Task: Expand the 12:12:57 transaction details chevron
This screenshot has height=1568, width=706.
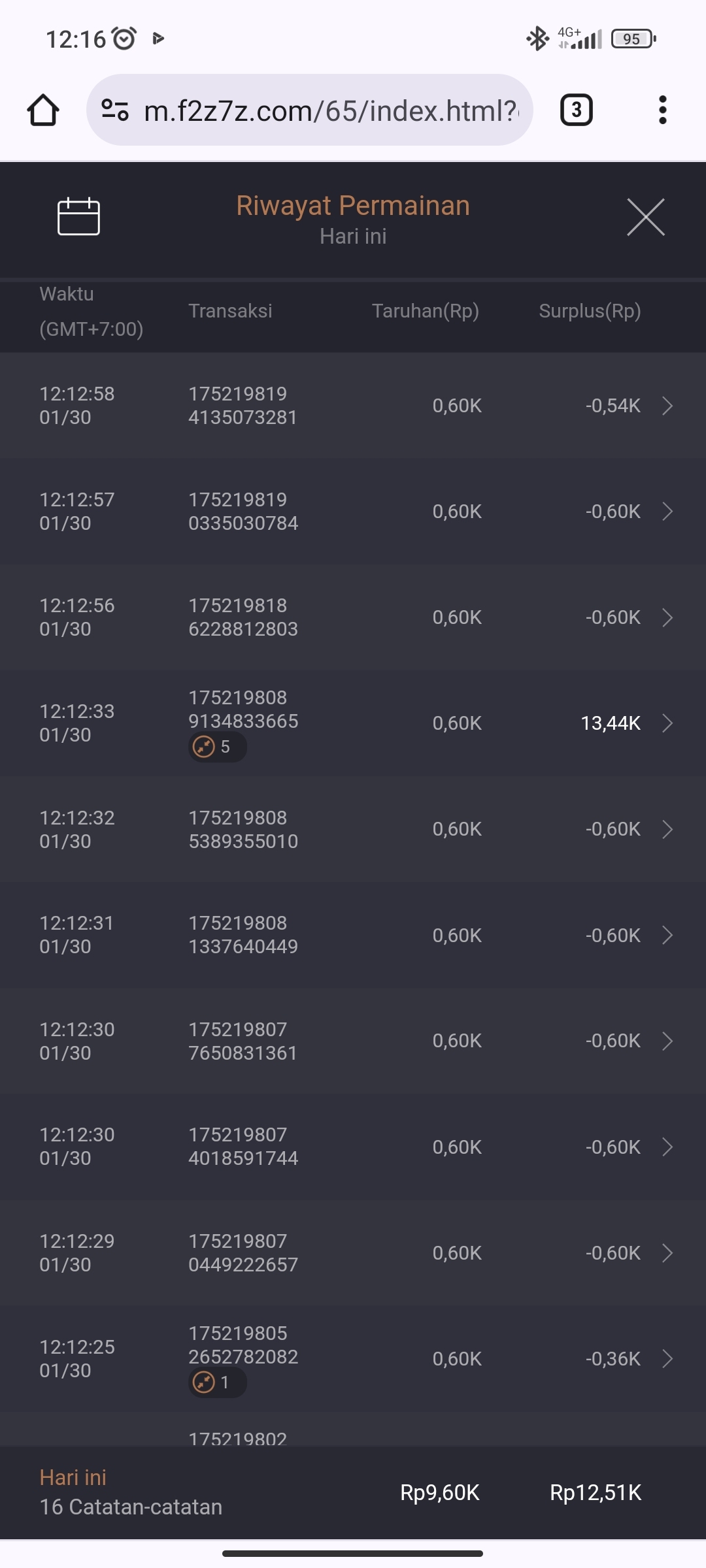Action: click(667, 512)
